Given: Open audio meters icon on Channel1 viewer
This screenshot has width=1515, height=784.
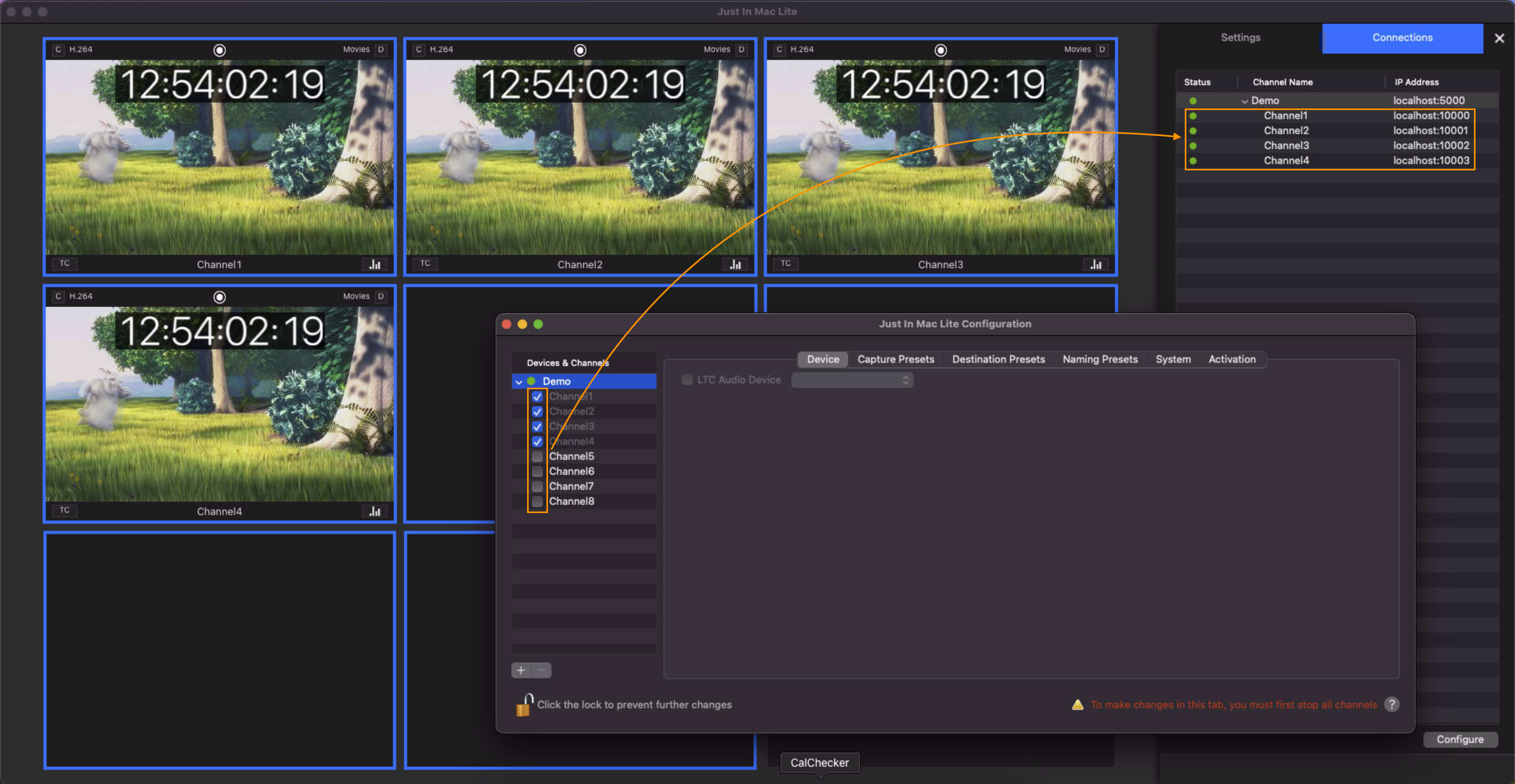Looking at the screenshot, I should tap(375, 264).
